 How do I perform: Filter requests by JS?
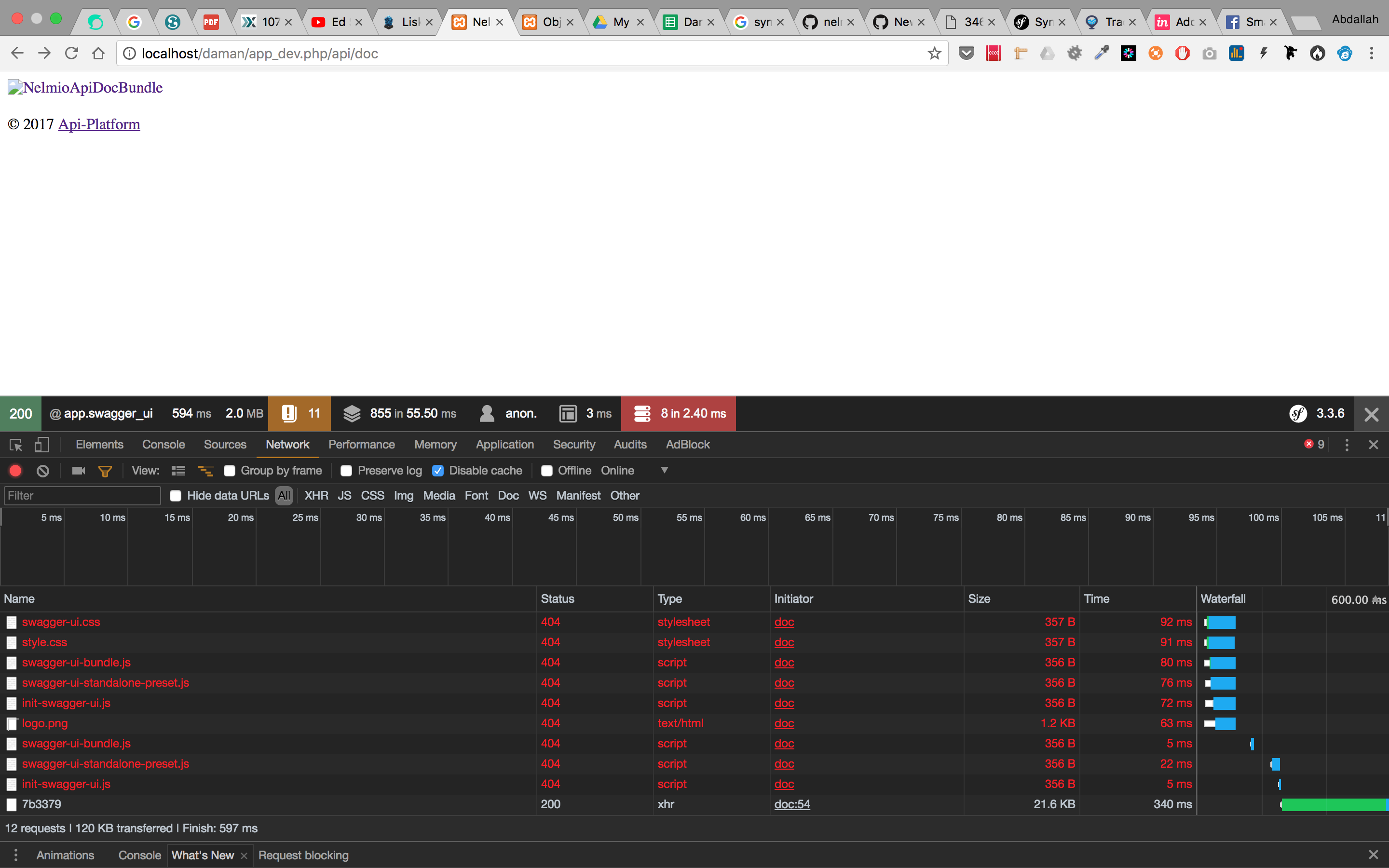pos(344,495)
